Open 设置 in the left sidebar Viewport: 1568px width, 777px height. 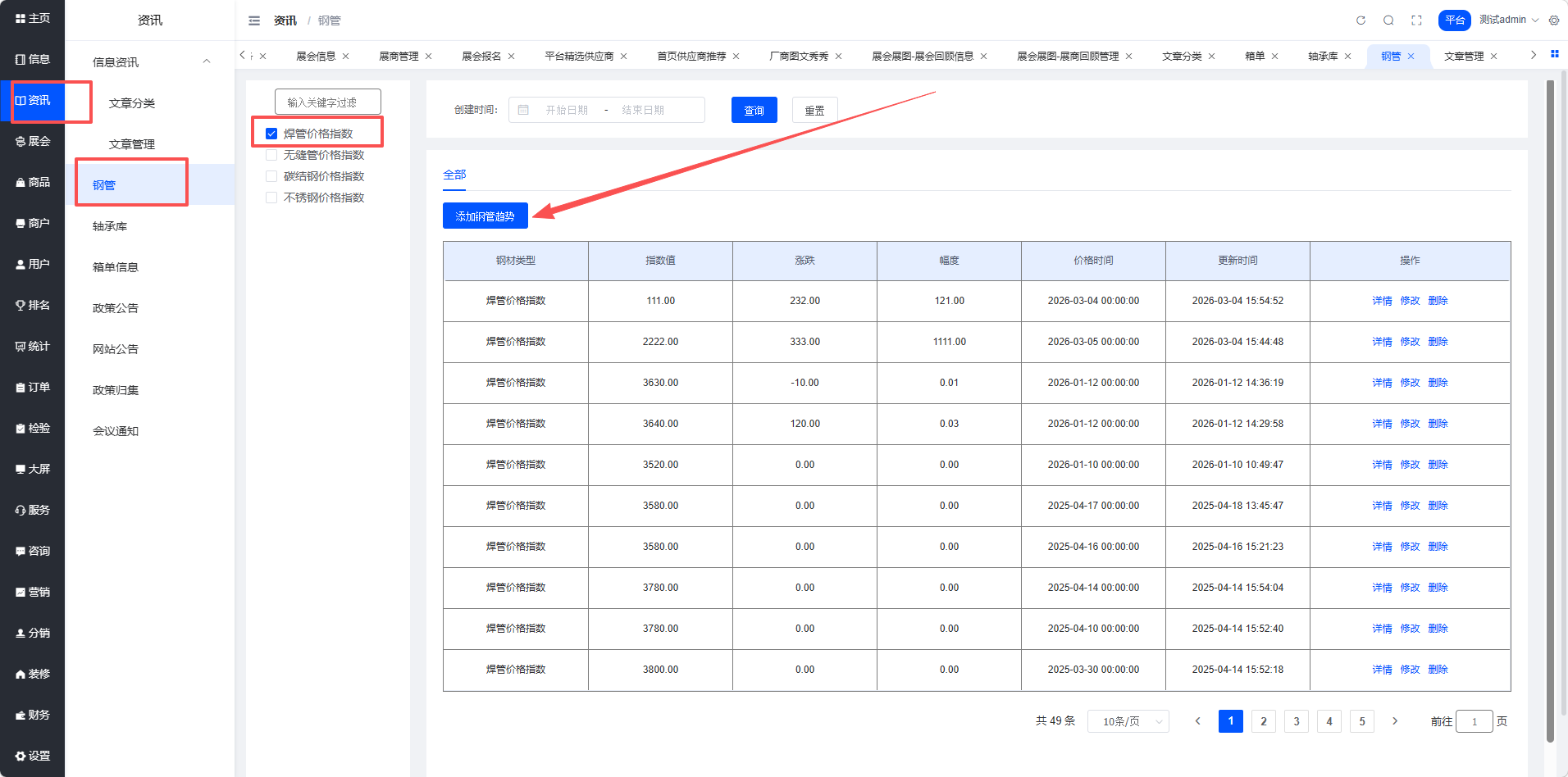(33, 756)
